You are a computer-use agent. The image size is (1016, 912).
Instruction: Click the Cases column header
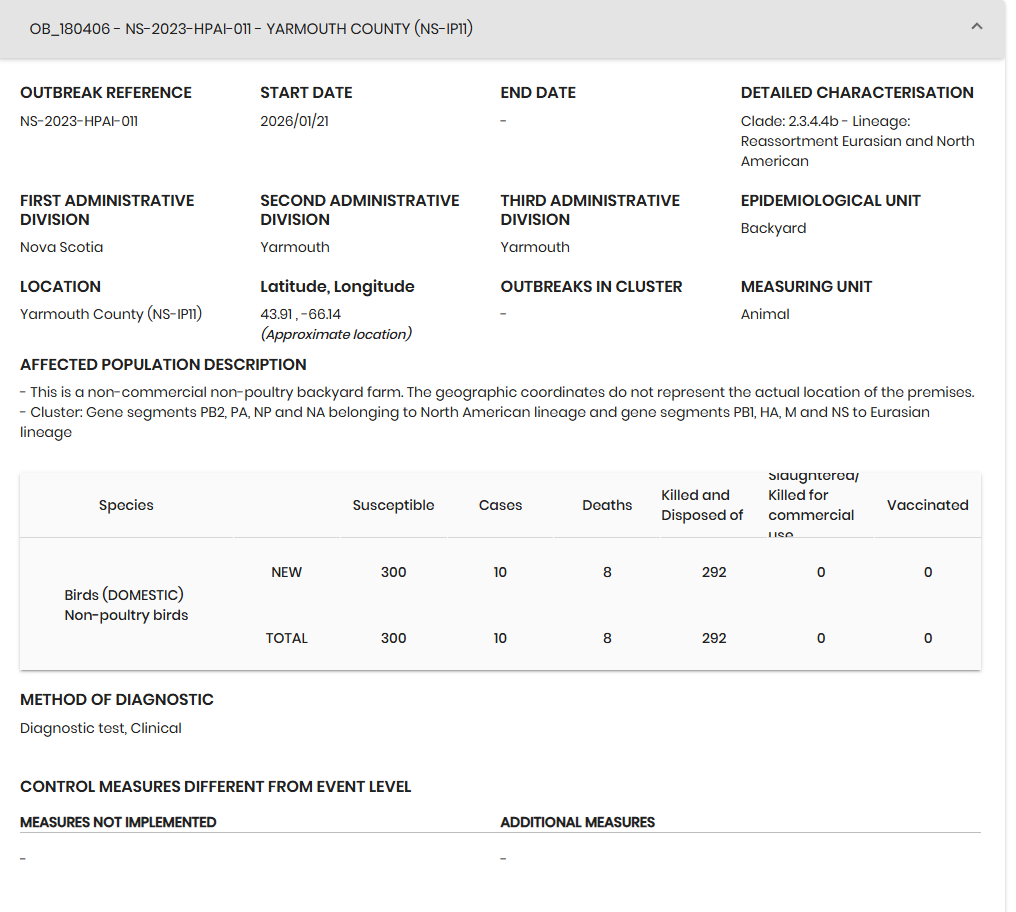pos(500,505)
